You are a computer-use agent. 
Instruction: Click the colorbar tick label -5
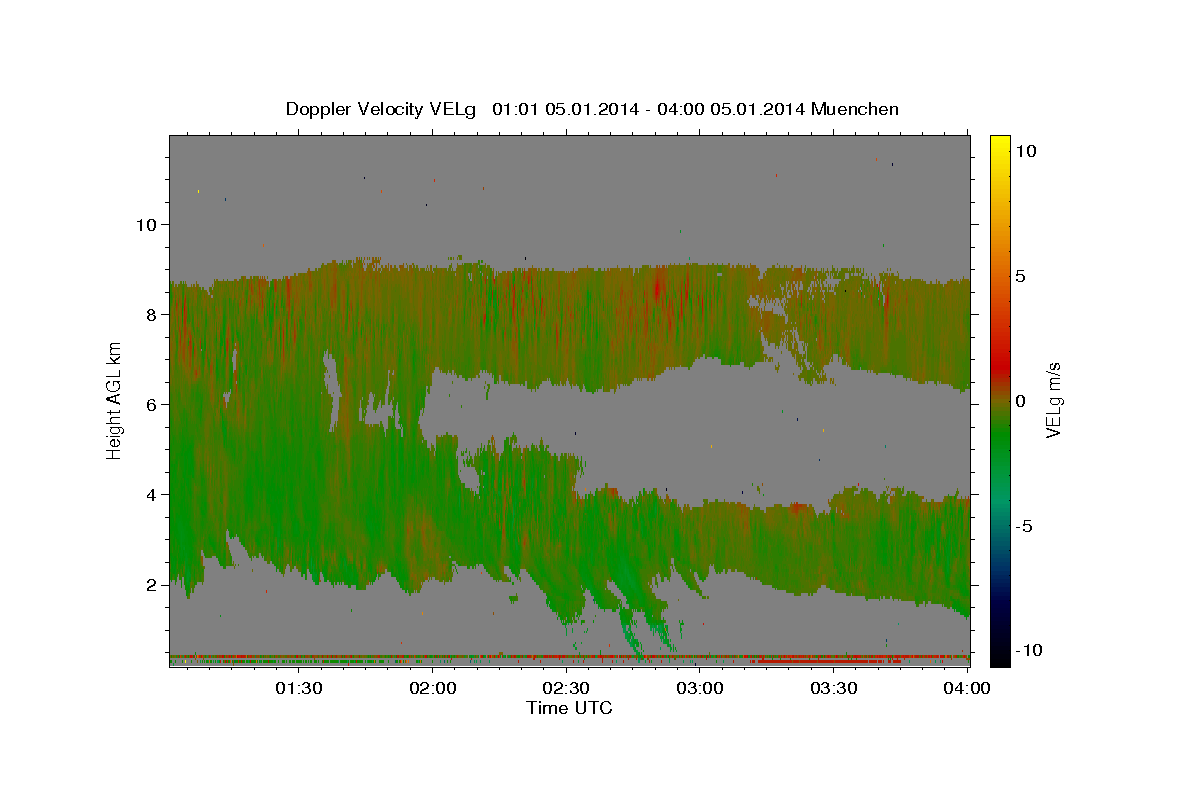(1024, 526)
